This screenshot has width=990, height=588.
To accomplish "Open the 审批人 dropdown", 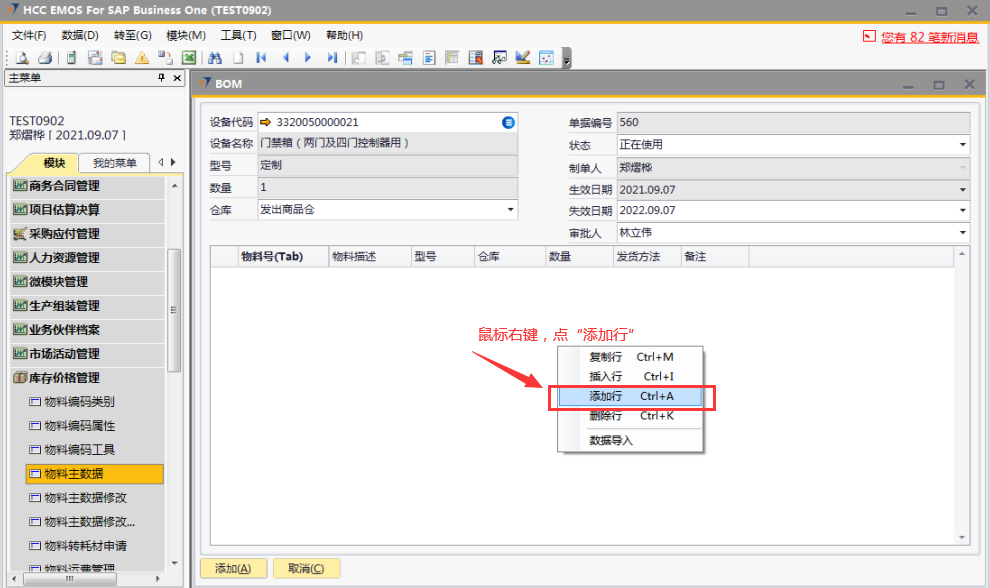I will (x=963, y=233).
